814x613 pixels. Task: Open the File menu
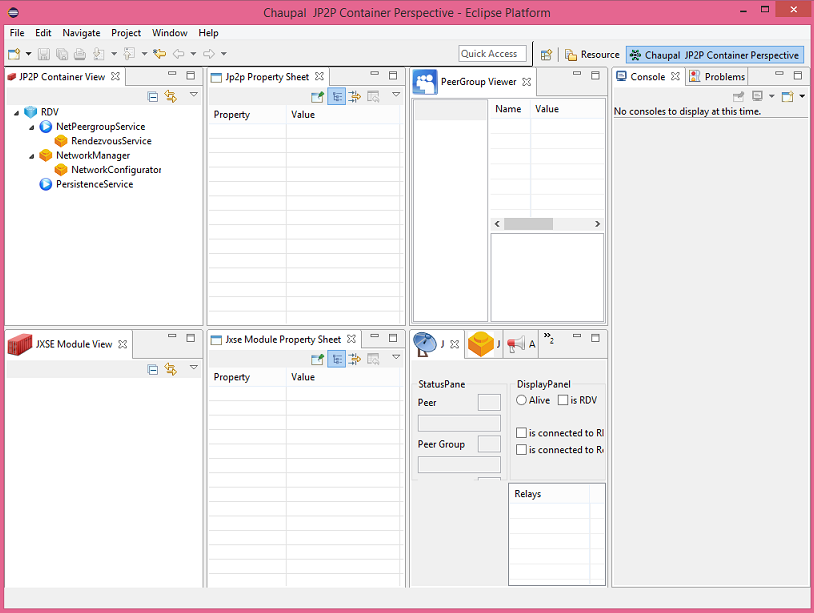pyautogui.click(x=17, y=33)
